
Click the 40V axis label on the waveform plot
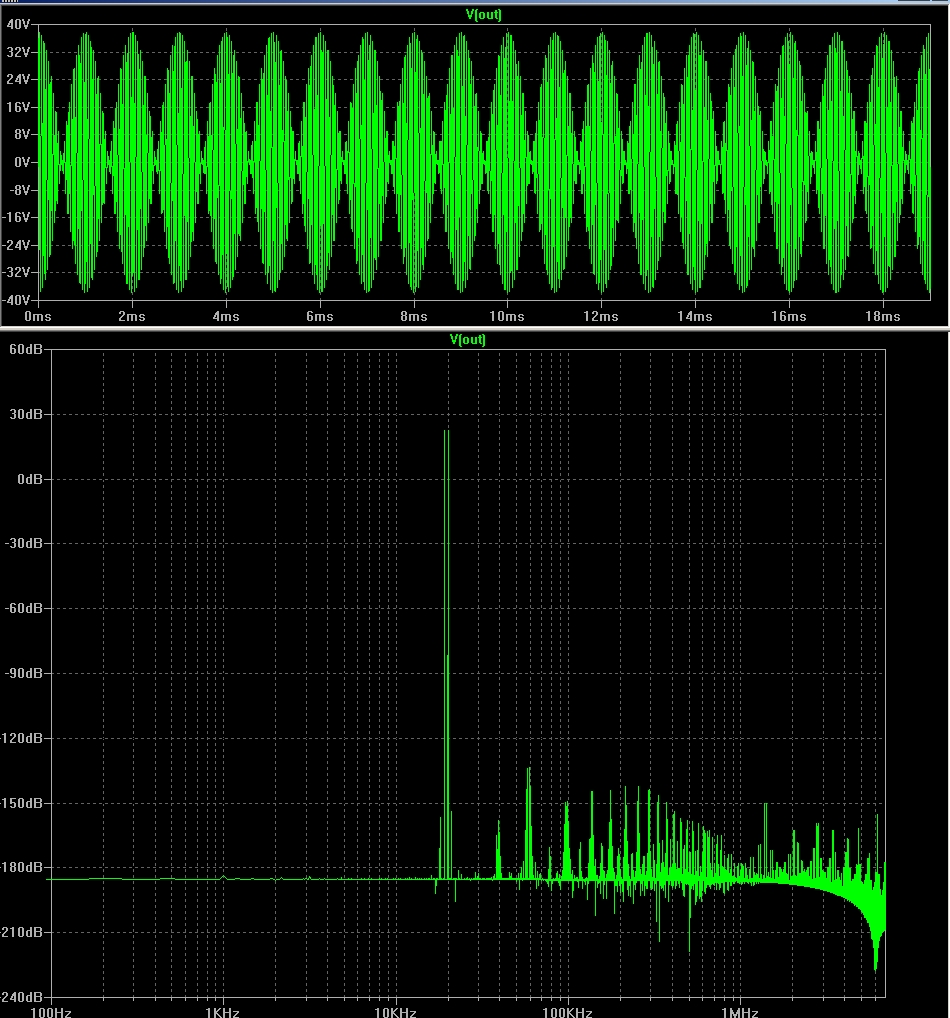[x=18, y=24]
